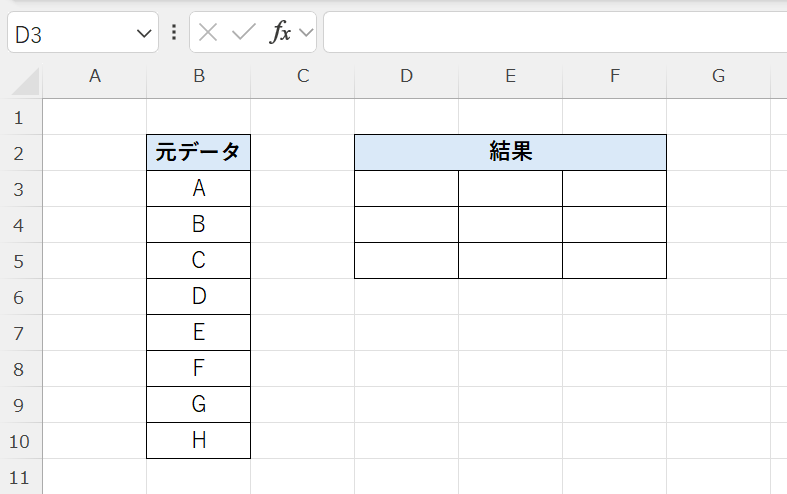The width and height of the screenshot is (787, 494).
Task: Select cell containing letter A
Action: point(198,189)
